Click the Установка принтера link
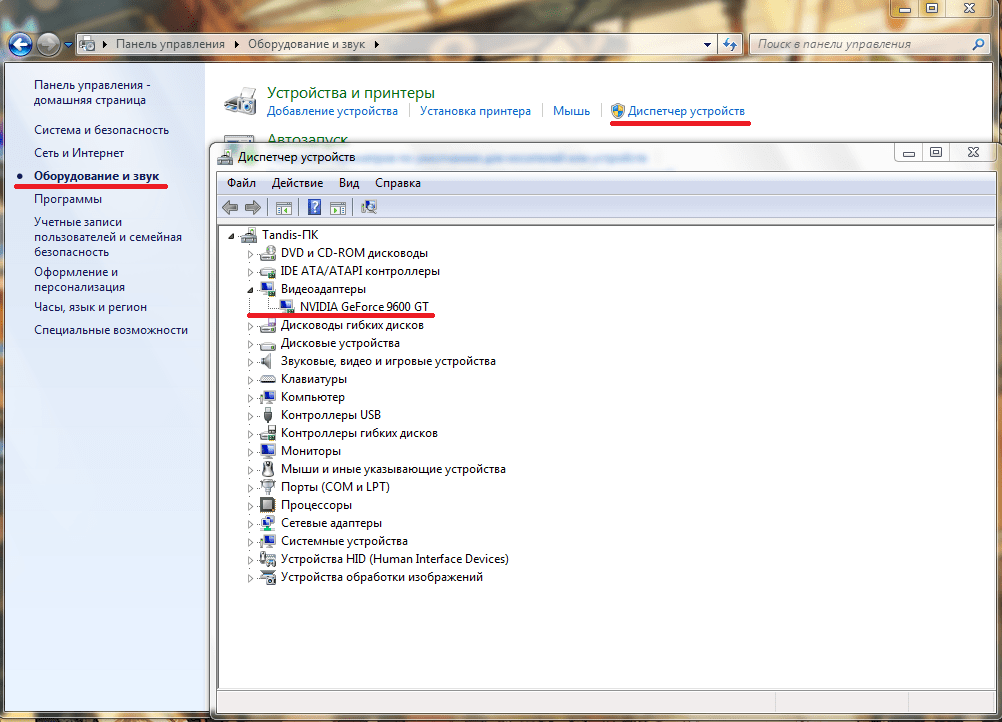1002x722 pixels. (x=475, y=111)
